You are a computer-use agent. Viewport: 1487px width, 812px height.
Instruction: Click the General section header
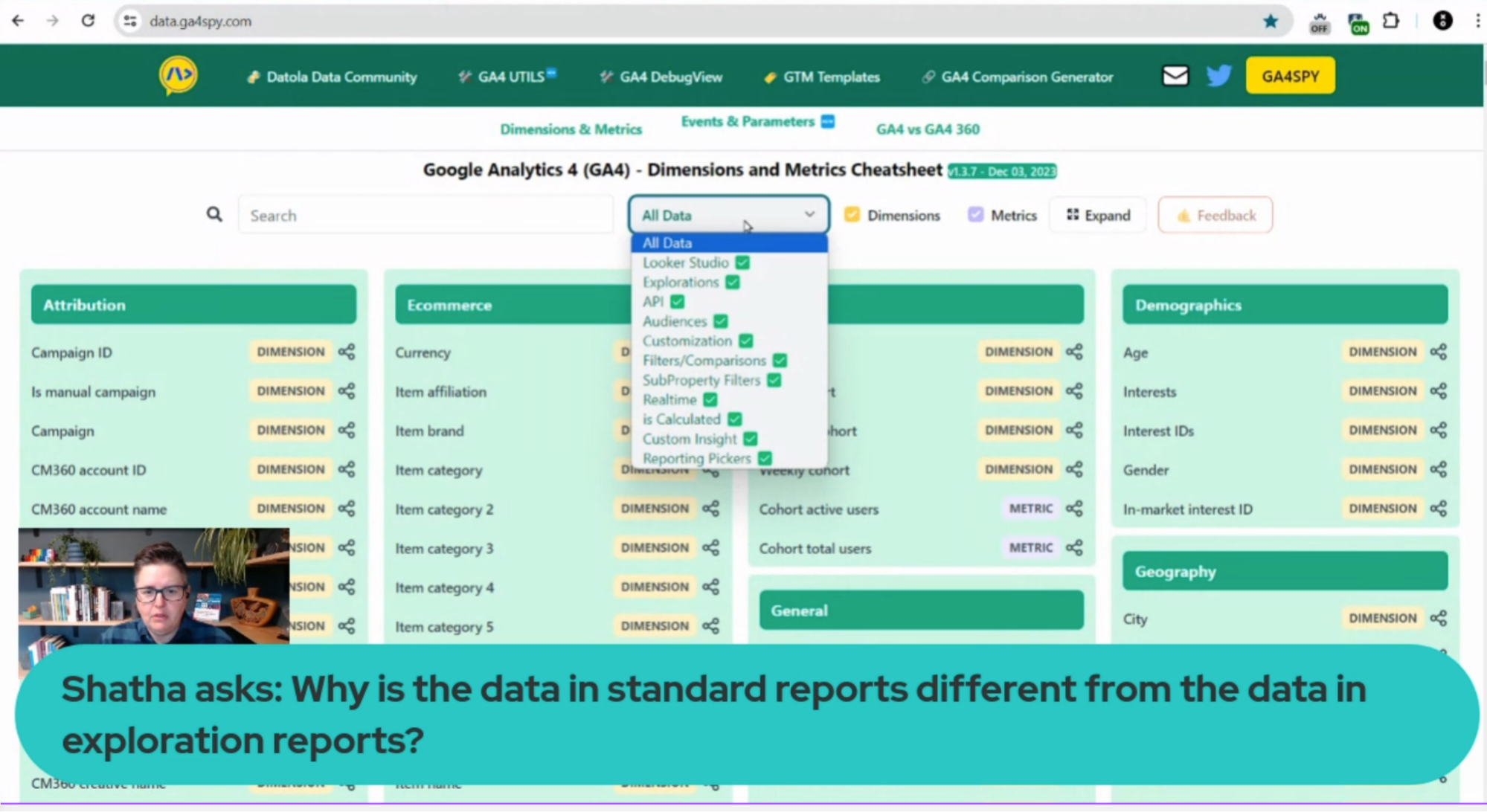tap(921, 610)
